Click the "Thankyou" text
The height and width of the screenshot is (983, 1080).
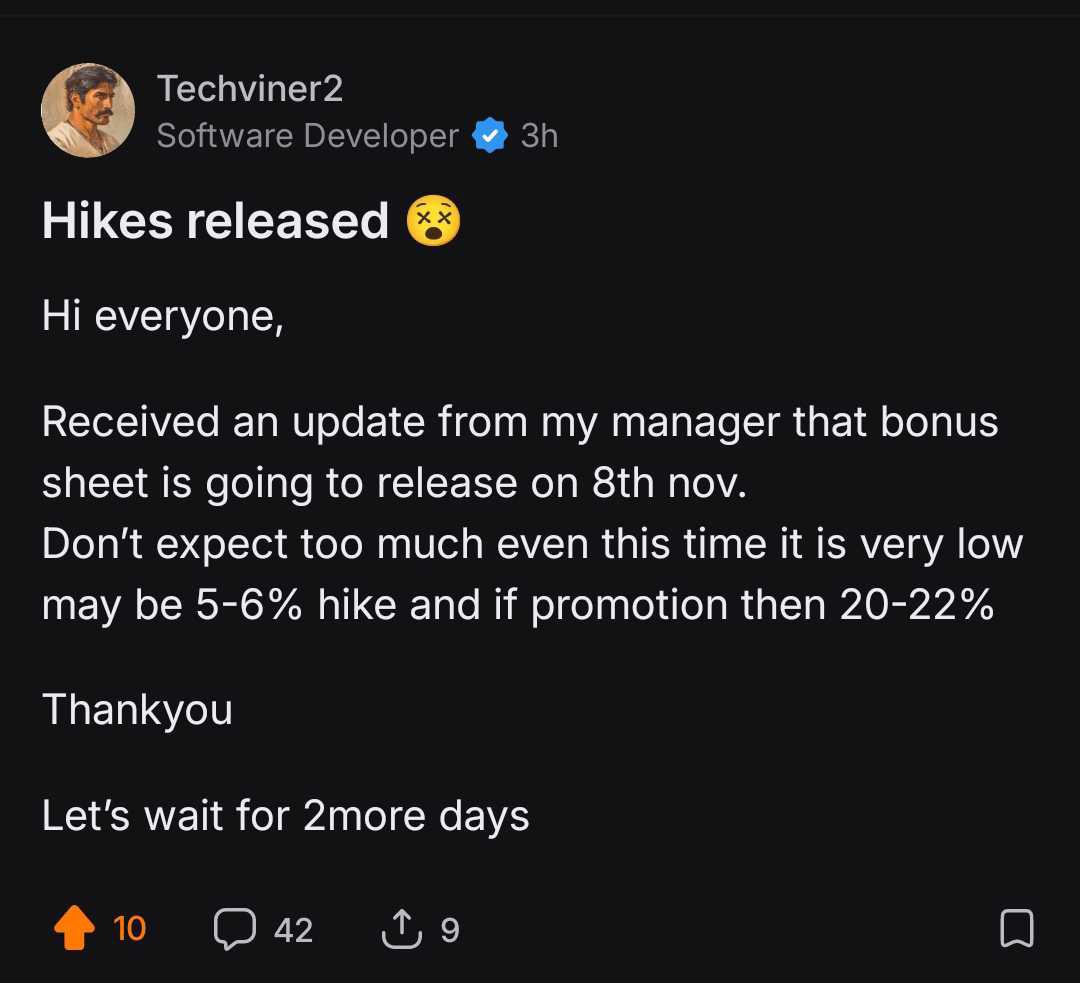(x=137, y=710)
